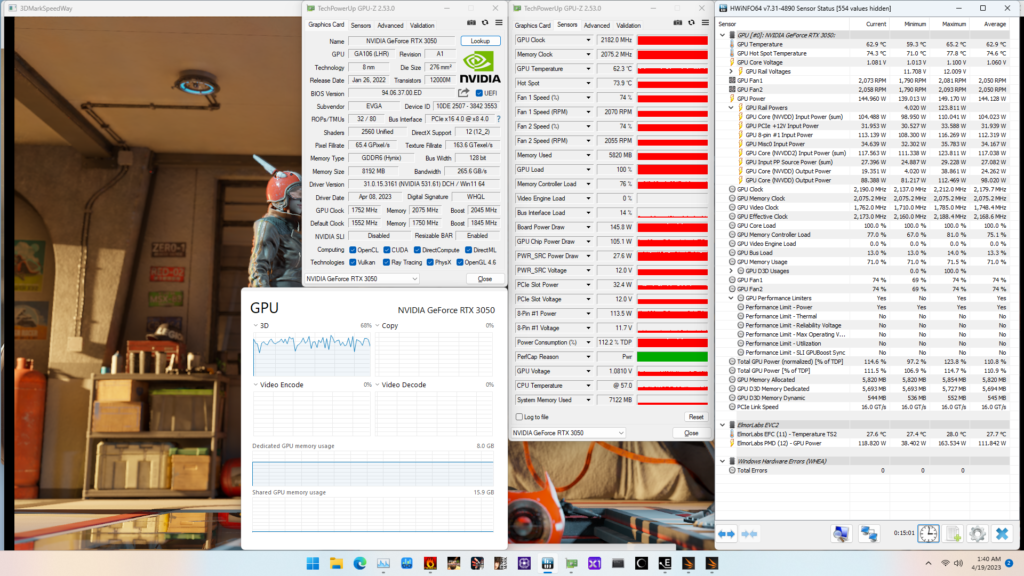The image size is (1024, 576).
Task: Click HWiNFO monitor with magnifier icon
Action: pos(841,534)
